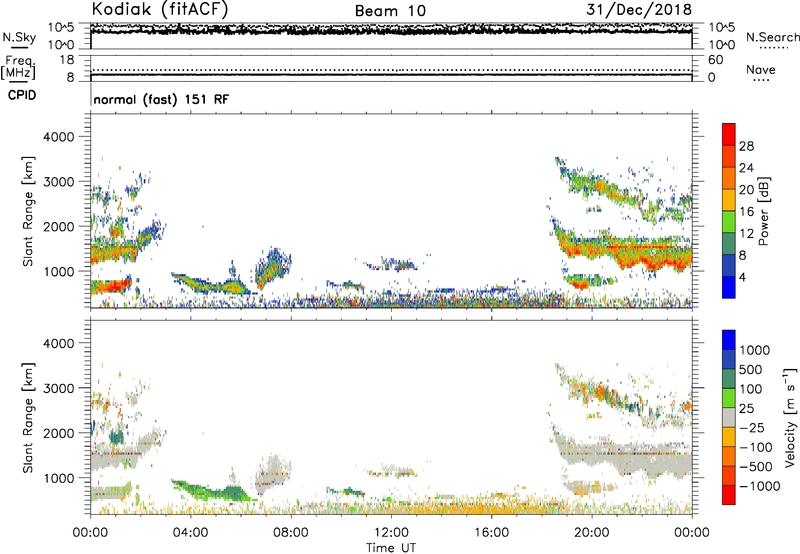Click the 'Nave' legend label

pos(761,69)
